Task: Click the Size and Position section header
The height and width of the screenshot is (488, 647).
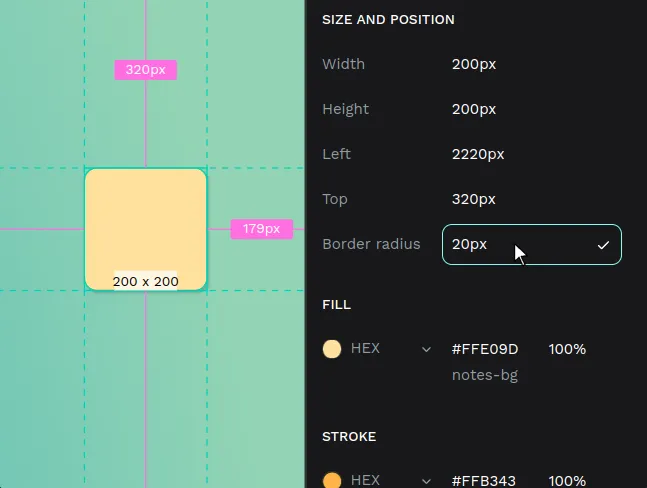Action: point(388,20)
